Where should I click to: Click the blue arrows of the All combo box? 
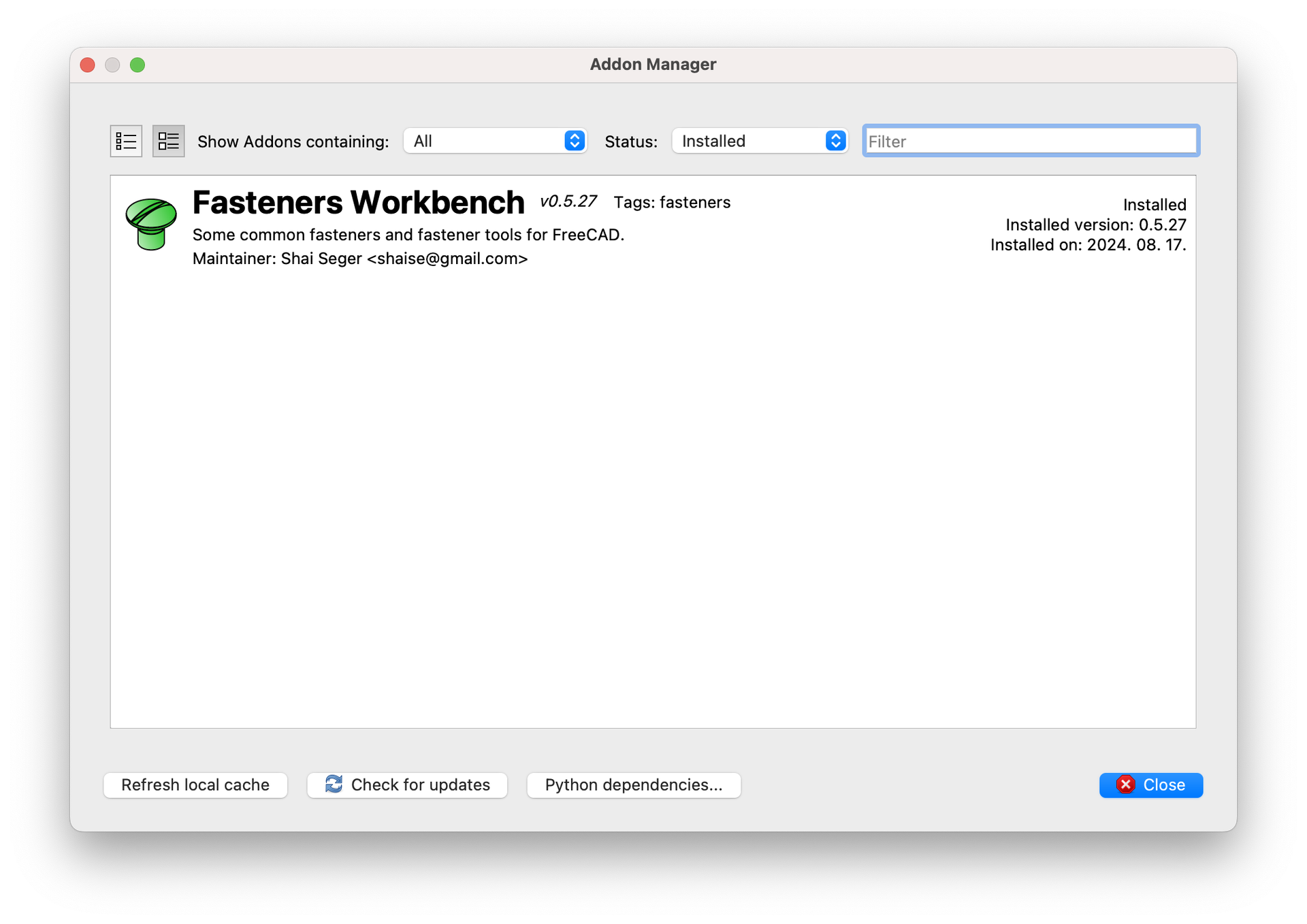click(575, 141)
